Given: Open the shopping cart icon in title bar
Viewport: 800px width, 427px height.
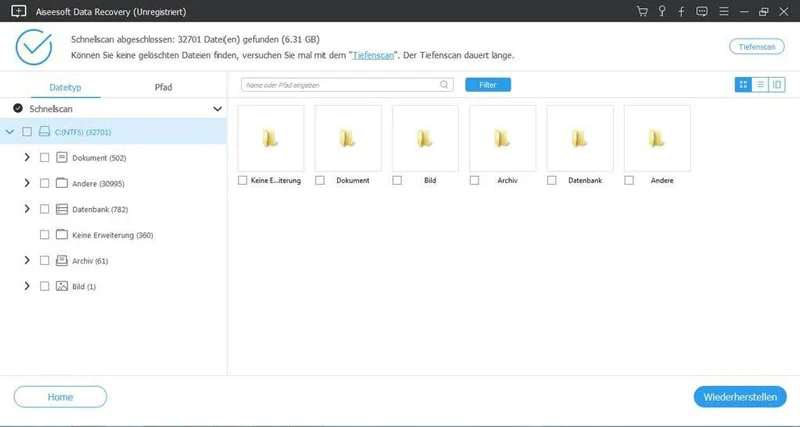Looking at the screenshot, I should [x=642, y=11].
